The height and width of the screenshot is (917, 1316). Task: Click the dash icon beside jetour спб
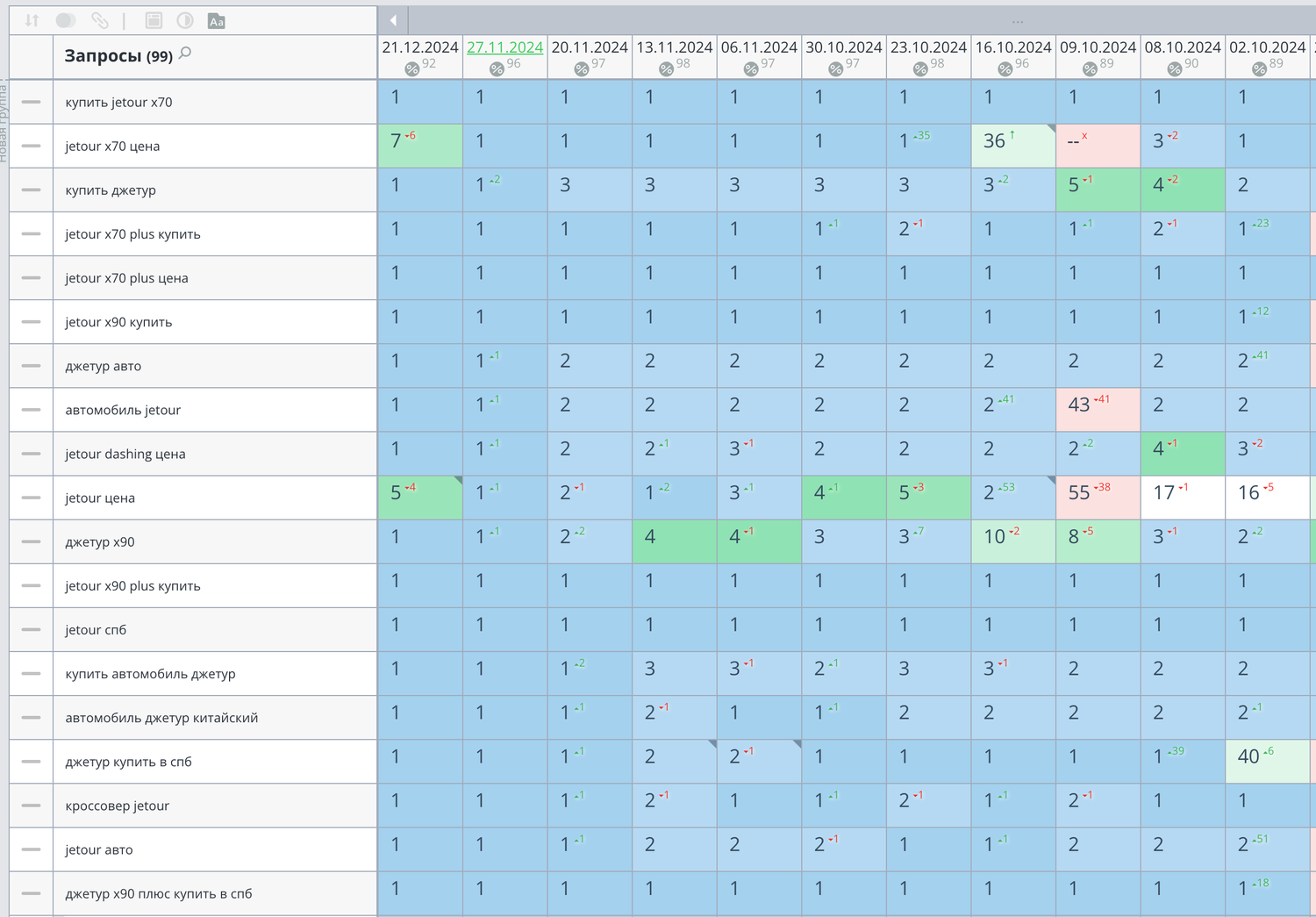pyautogui.click(x=32, y=629)
